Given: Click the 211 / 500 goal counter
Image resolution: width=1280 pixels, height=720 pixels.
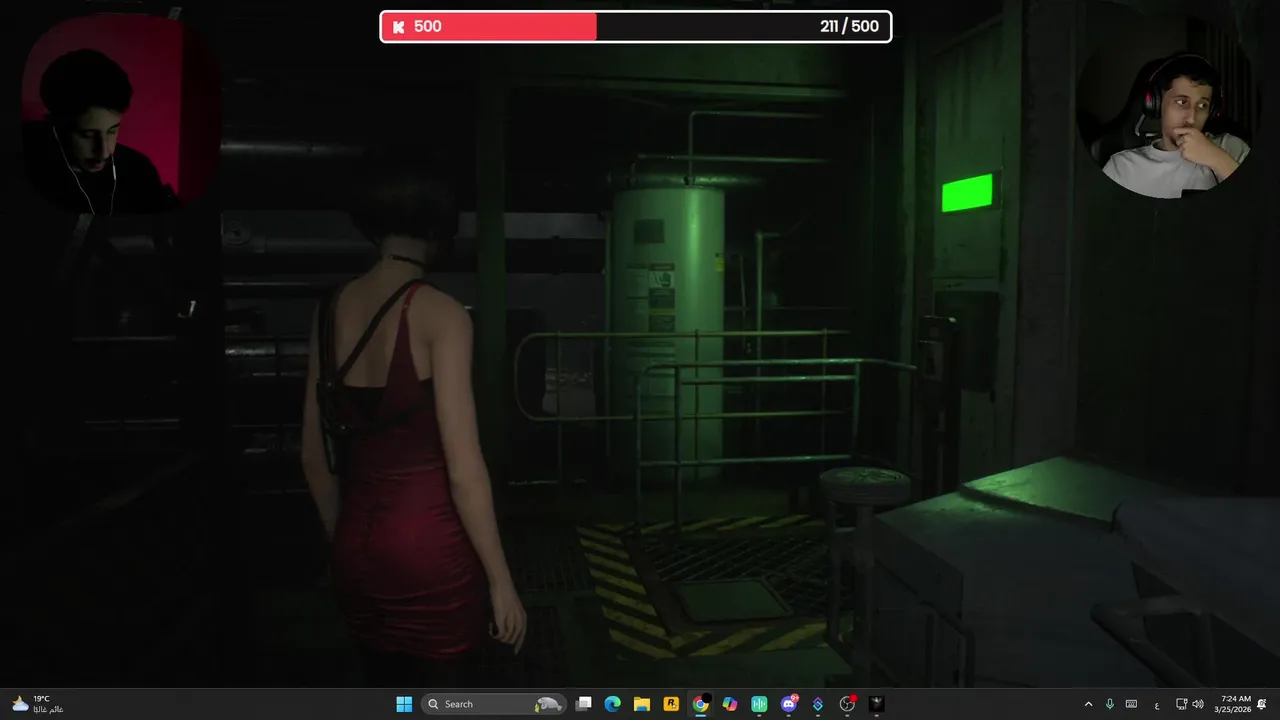Looking at the screenshot, I should point(849,27).
